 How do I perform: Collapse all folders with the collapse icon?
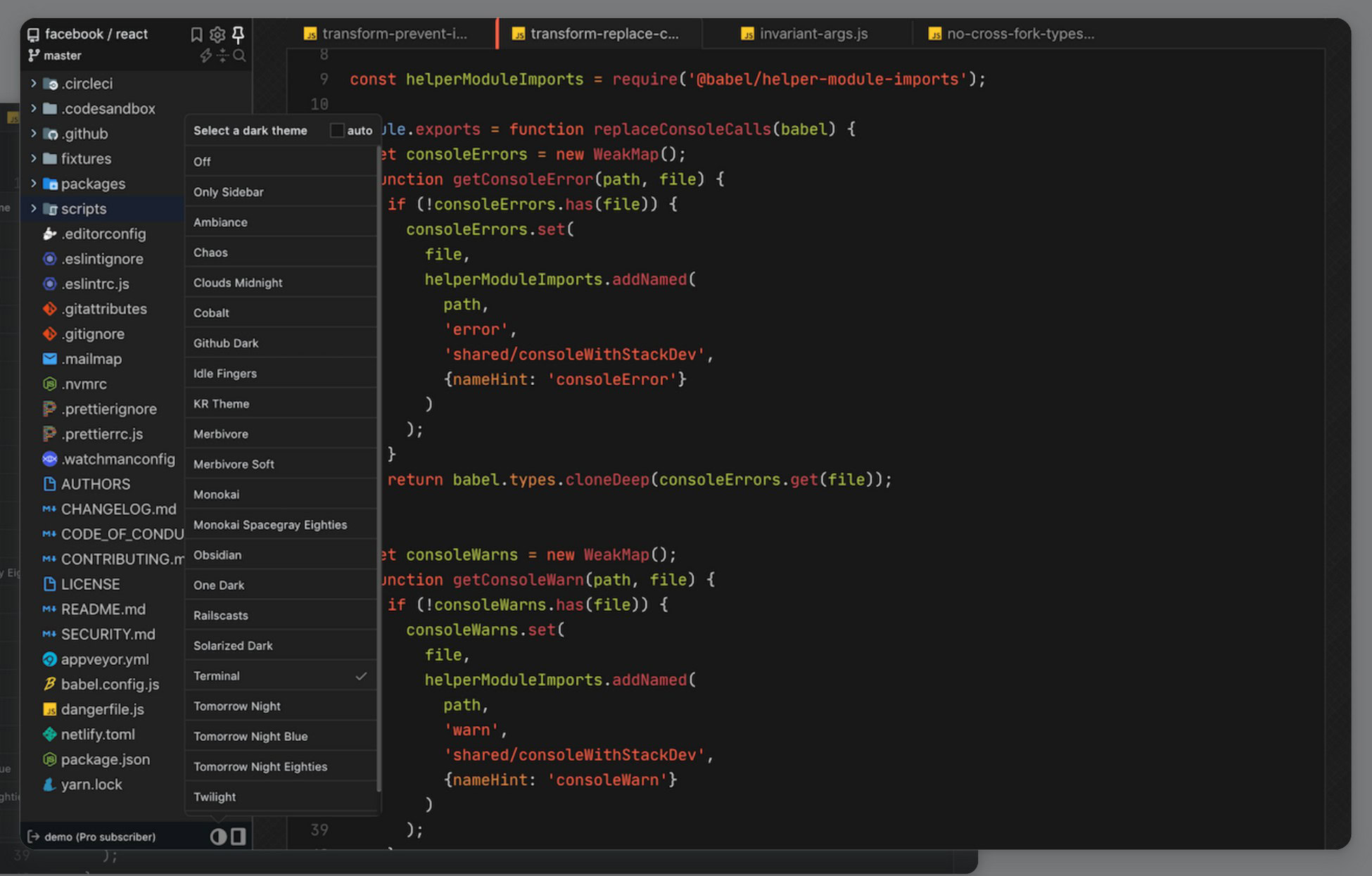click(222, 56)
